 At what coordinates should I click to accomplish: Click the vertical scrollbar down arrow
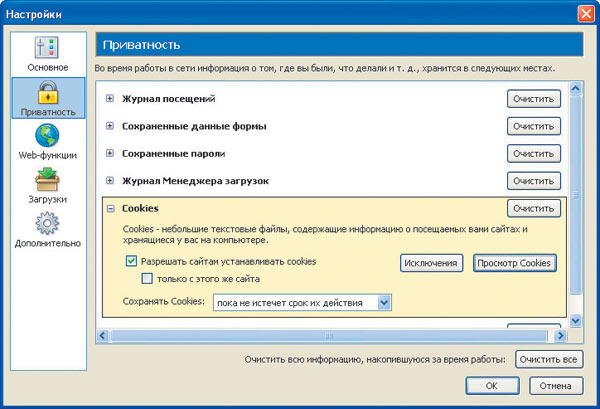coord(576,320)
